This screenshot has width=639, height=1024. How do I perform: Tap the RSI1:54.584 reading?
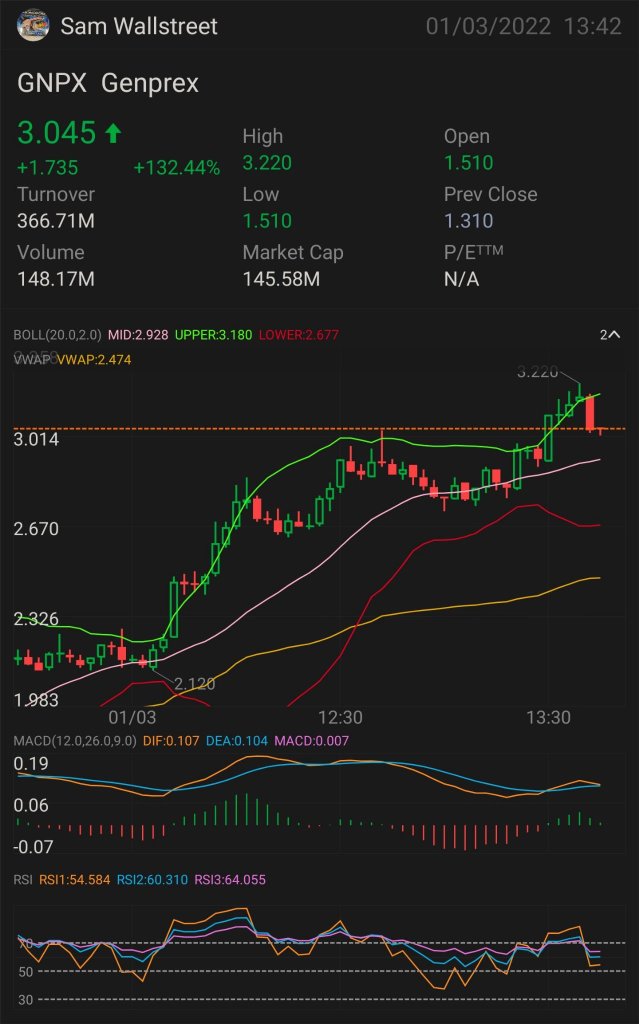(x=74, y=880)
